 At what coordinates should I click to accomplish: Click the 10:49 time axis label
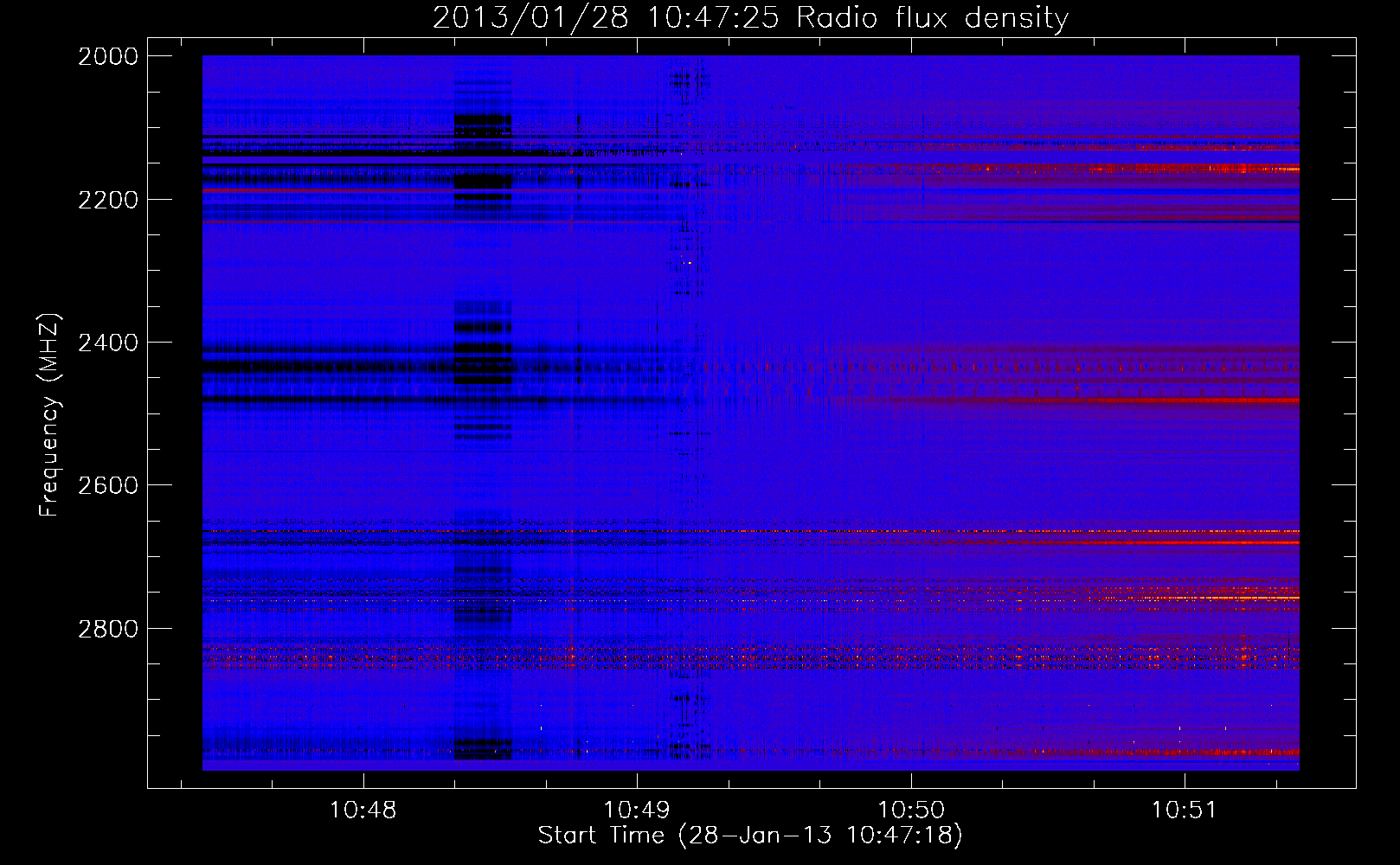tap(636, 810)
